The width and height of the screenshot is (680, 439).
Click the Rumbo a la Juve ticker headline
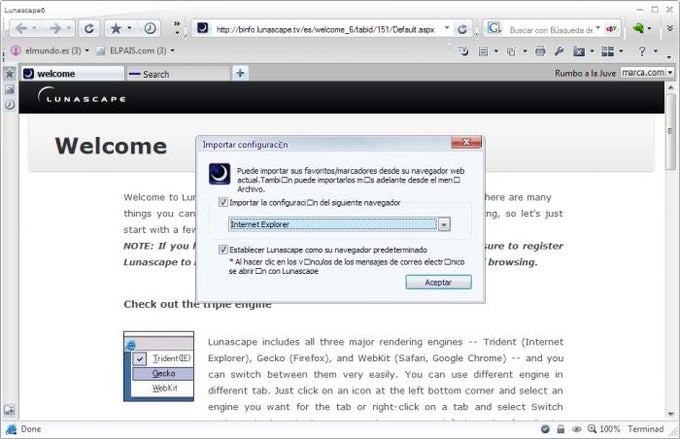[x=585, y=73]
